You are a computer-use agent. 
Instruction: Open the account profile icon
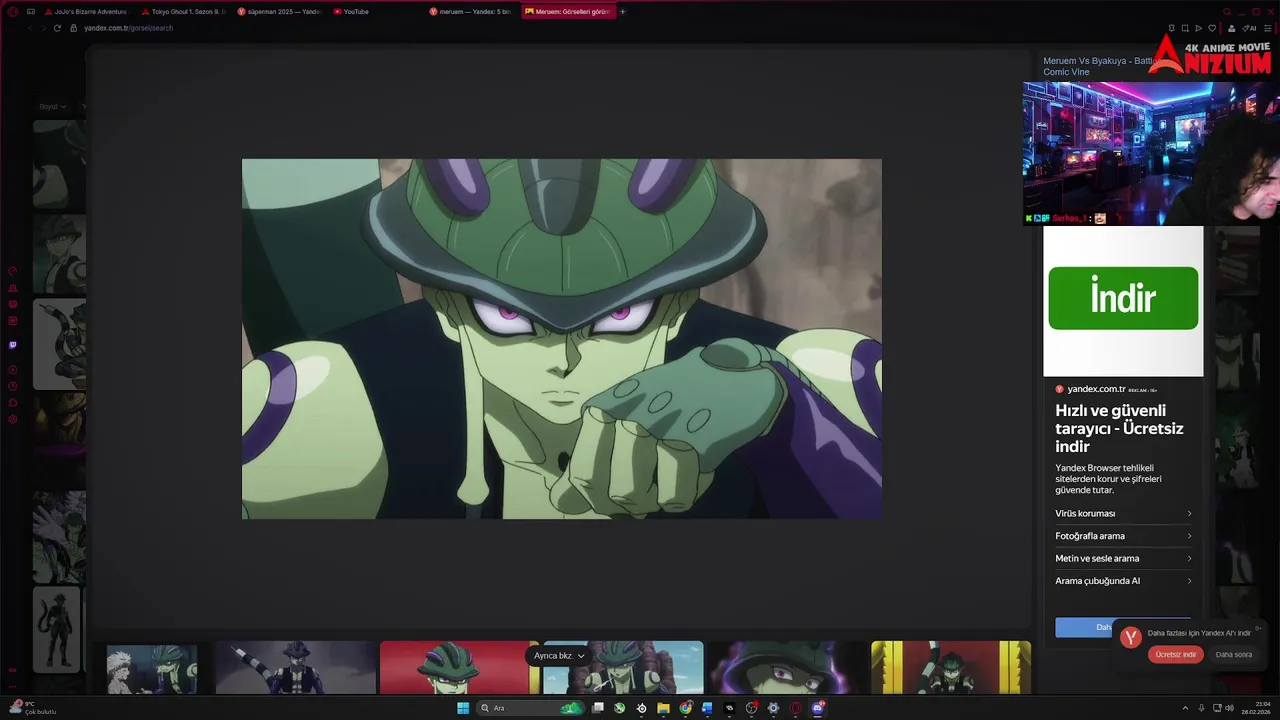point(1231,28)
